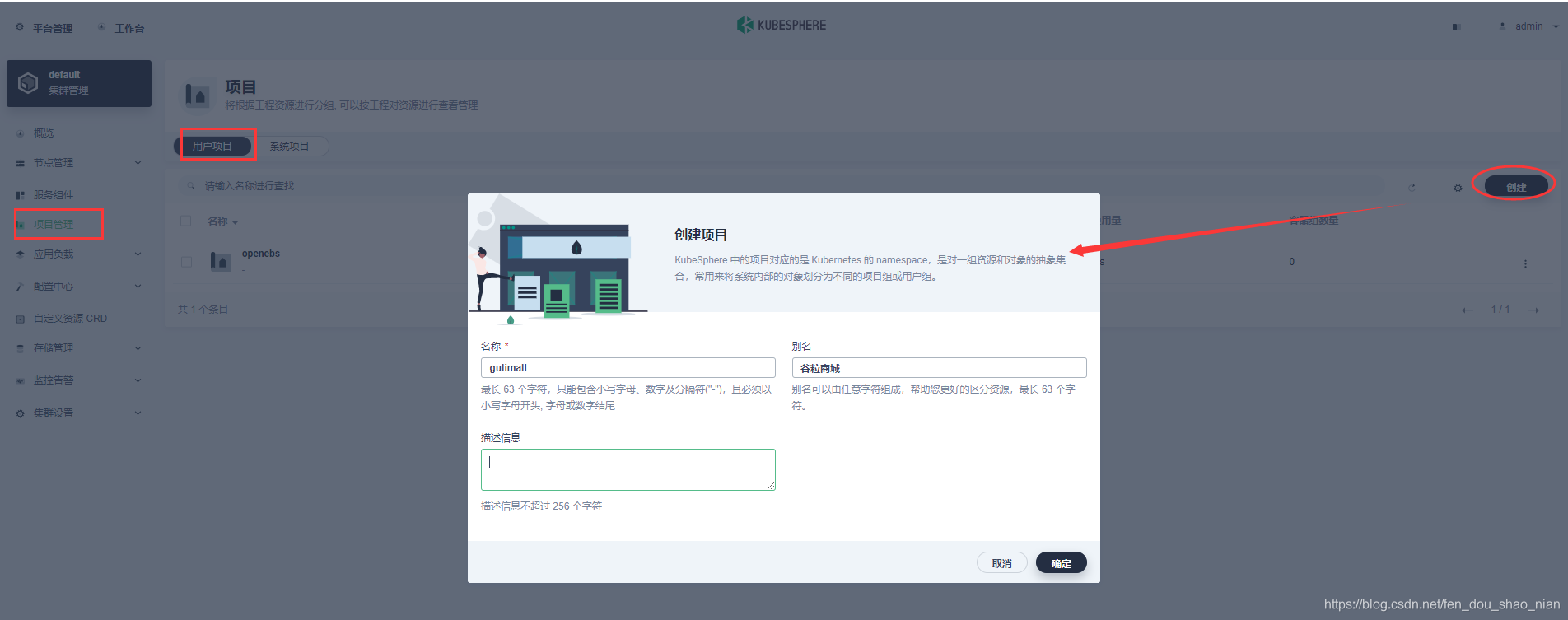
Task: Click the 确定 button in dialog
Action: [x=1062, y=563]
